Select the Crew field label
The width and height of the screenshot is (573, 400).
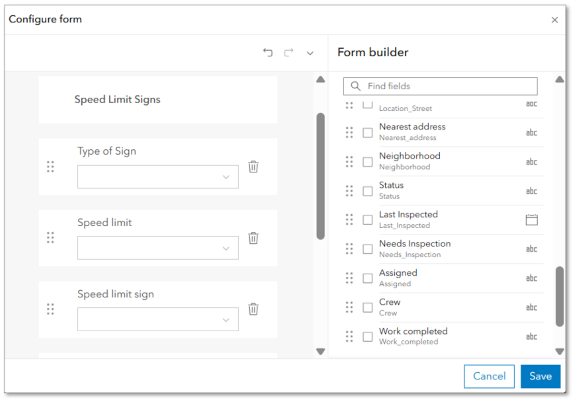390,302
